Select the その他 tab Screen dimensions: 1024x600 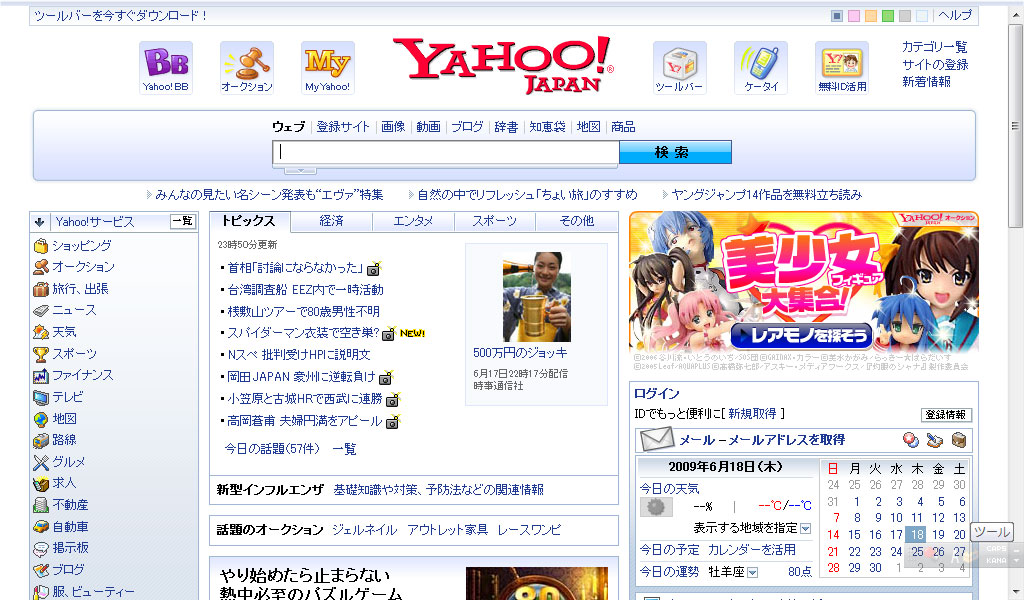point(577,222)
